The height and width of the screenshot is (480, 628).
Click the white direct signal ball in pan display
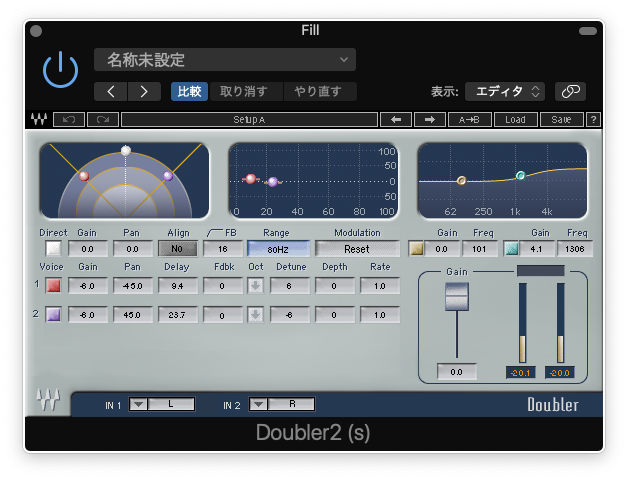tap(126, 151)
